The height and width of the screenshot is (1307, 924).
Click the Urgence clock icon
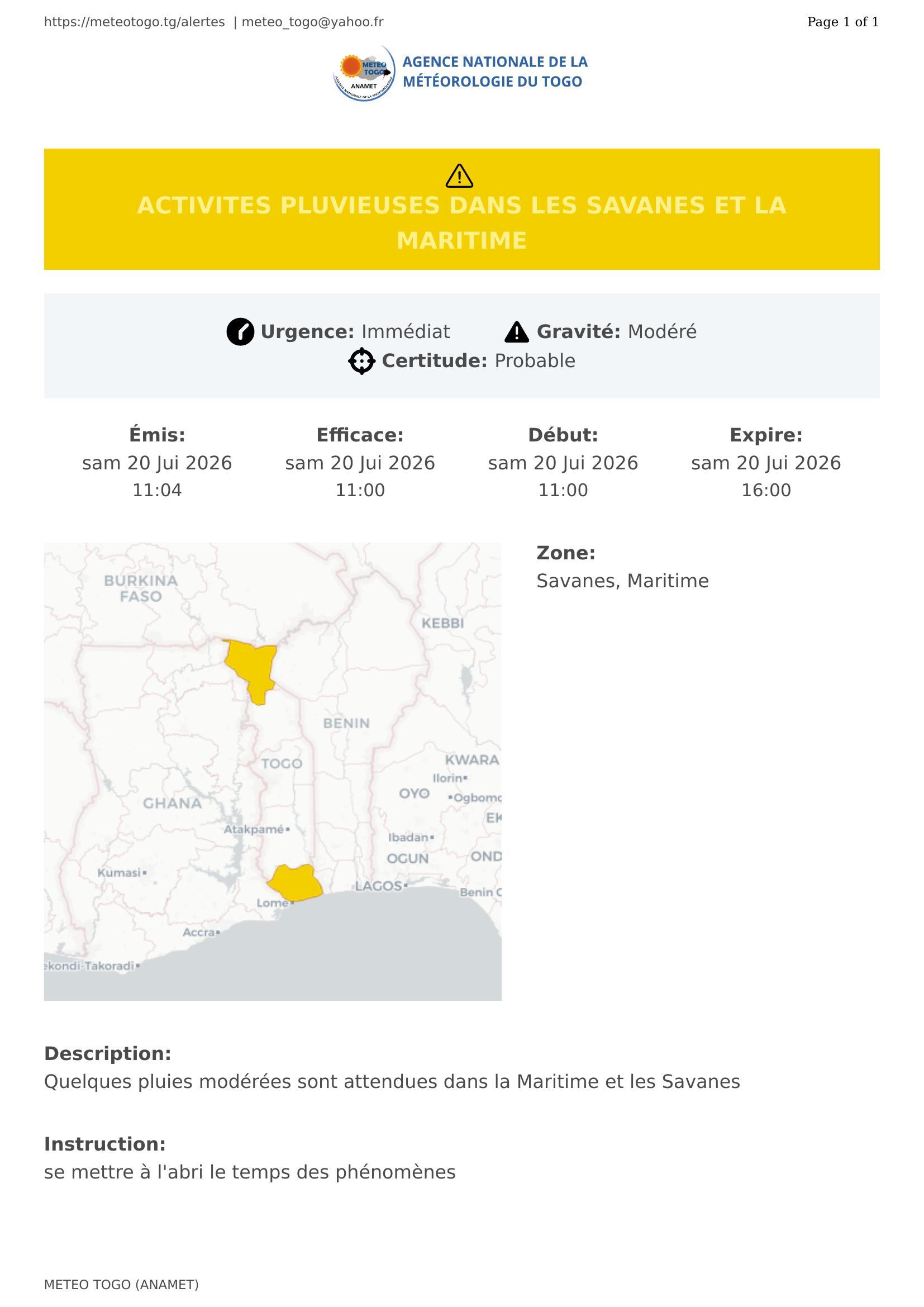(x=240, y=331)
